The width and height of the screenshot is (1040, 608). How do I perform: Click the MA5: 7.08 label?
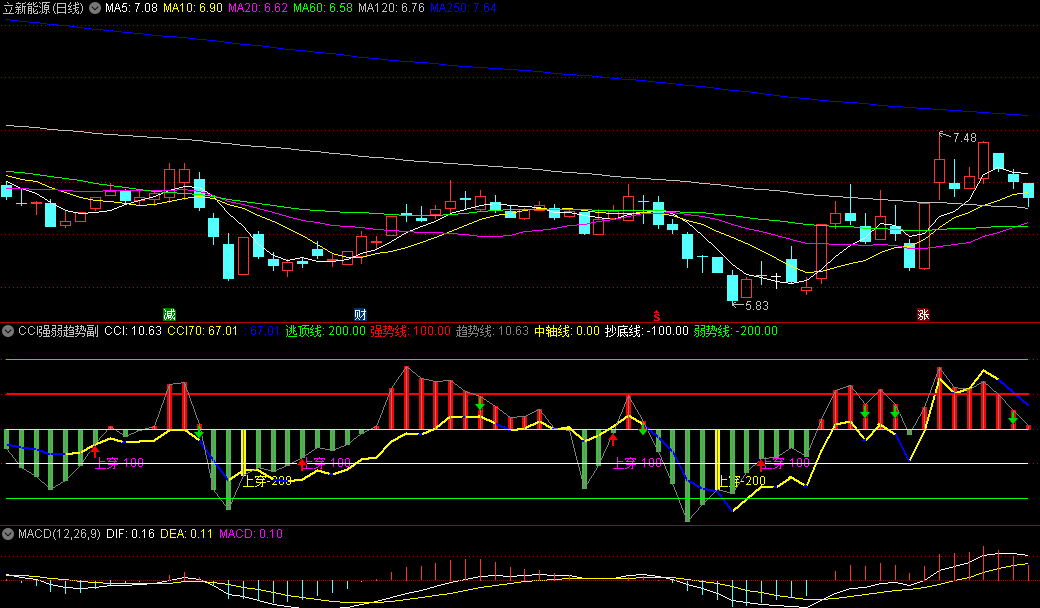[x=131, y=8]
